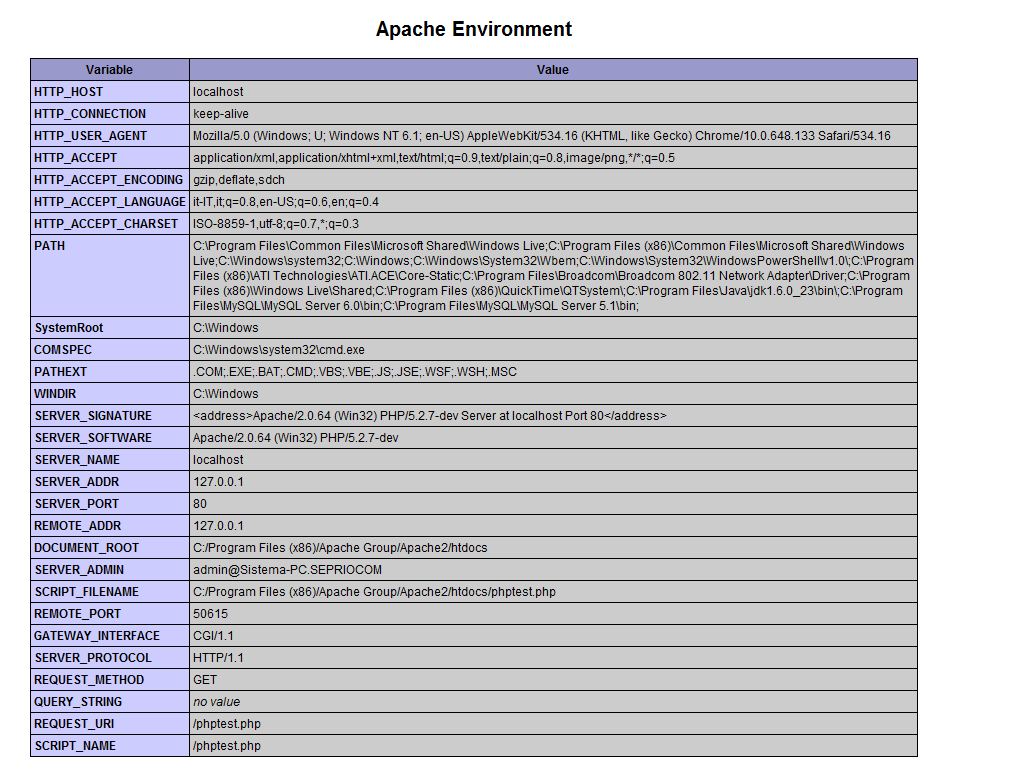
Task: Select the italic 'no value' text
Action: [217, 702]
